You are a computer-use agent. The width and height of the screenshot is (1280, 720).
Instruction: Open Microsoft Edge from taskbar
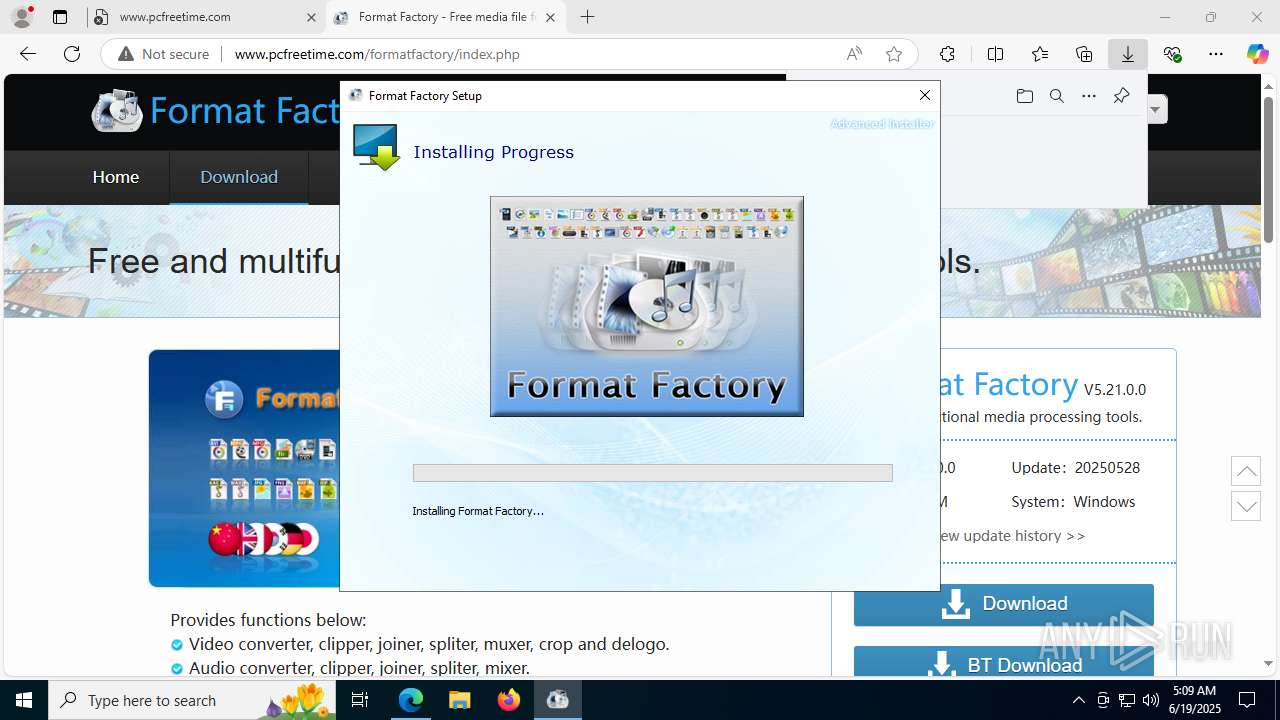pyautogui.click(x=411, y=700)
